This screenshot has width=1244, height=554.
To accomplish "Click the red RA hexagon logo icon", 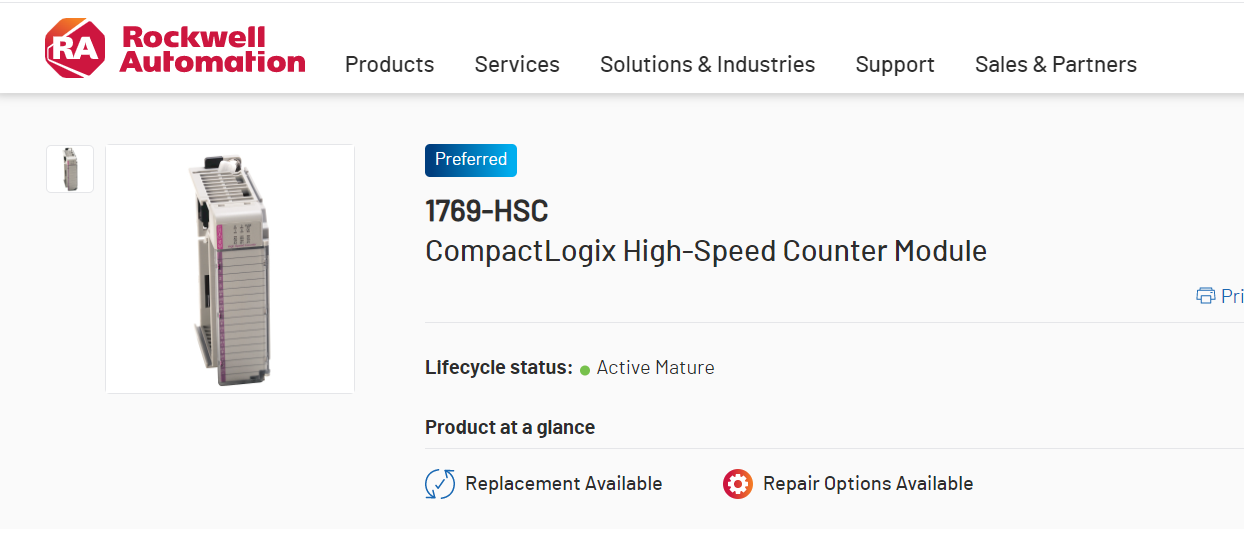I will [x=75, y=48].
